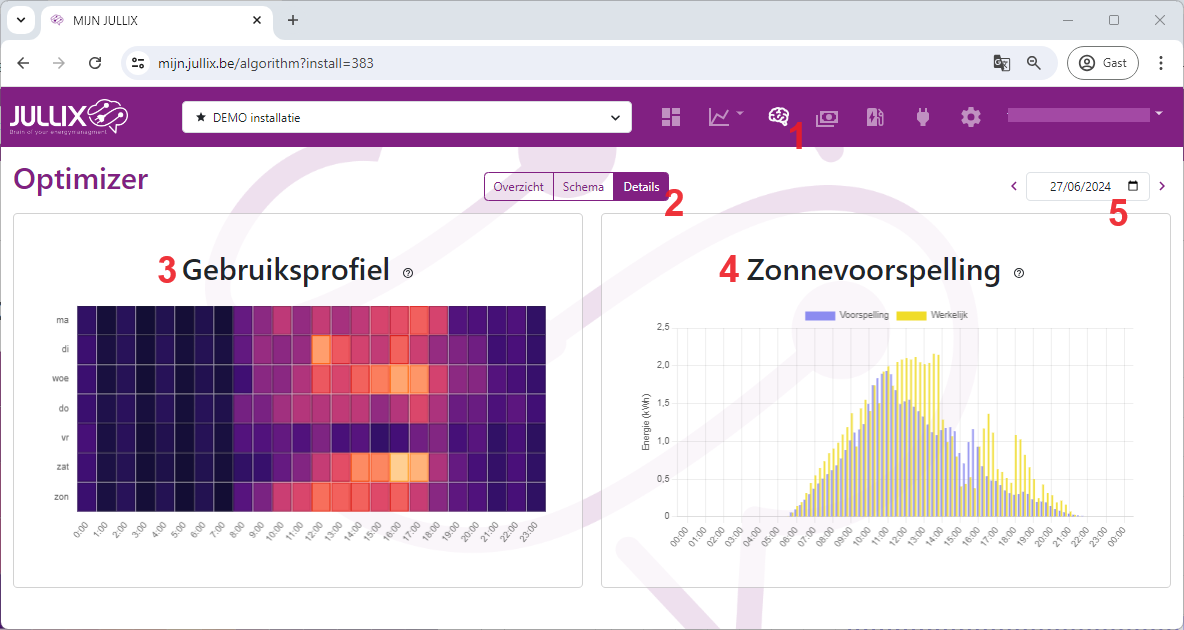Image resolution: width=1184 pixels, height=630 pixels.
Task: Click the Zonnevoorspelling help question icon
Action: (x=1018, y=272)
